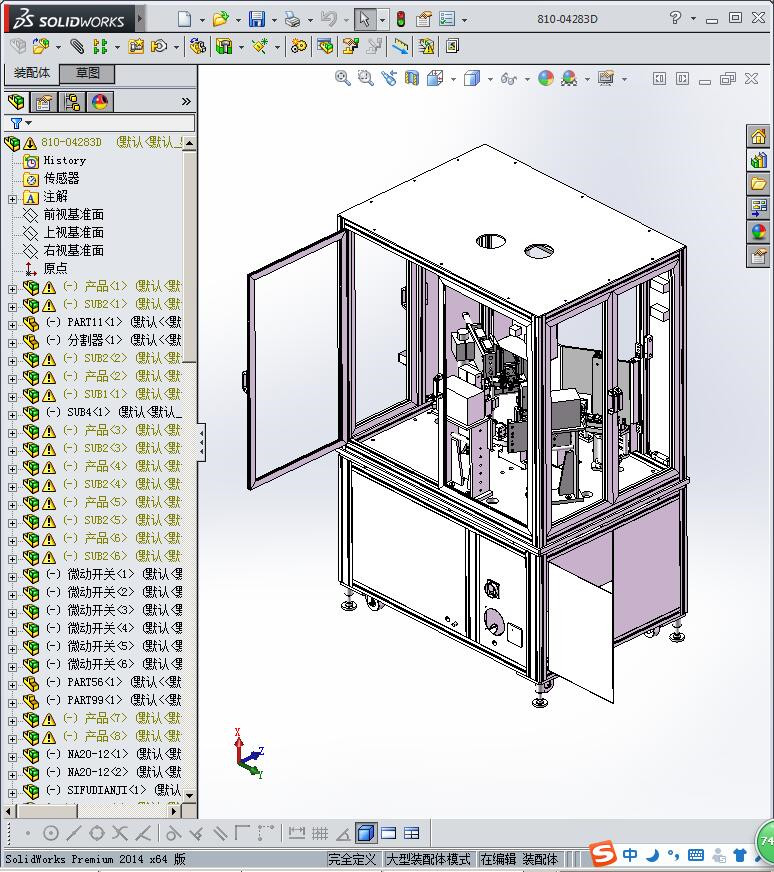Open Design Library in task pane
774x872 pixels.
pos(758,161)
